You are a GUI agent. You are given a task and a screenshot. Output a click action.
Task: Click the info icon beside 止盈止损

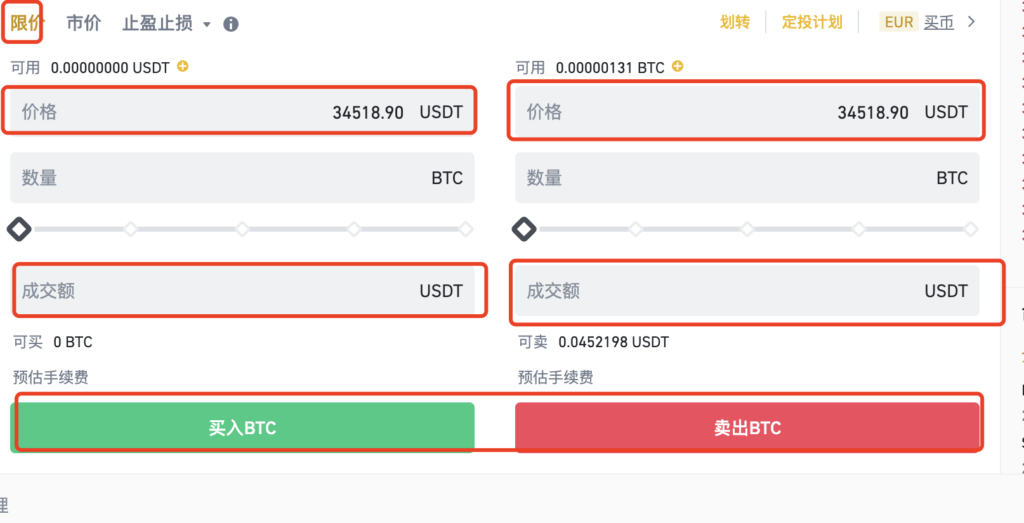click(231, 24)
